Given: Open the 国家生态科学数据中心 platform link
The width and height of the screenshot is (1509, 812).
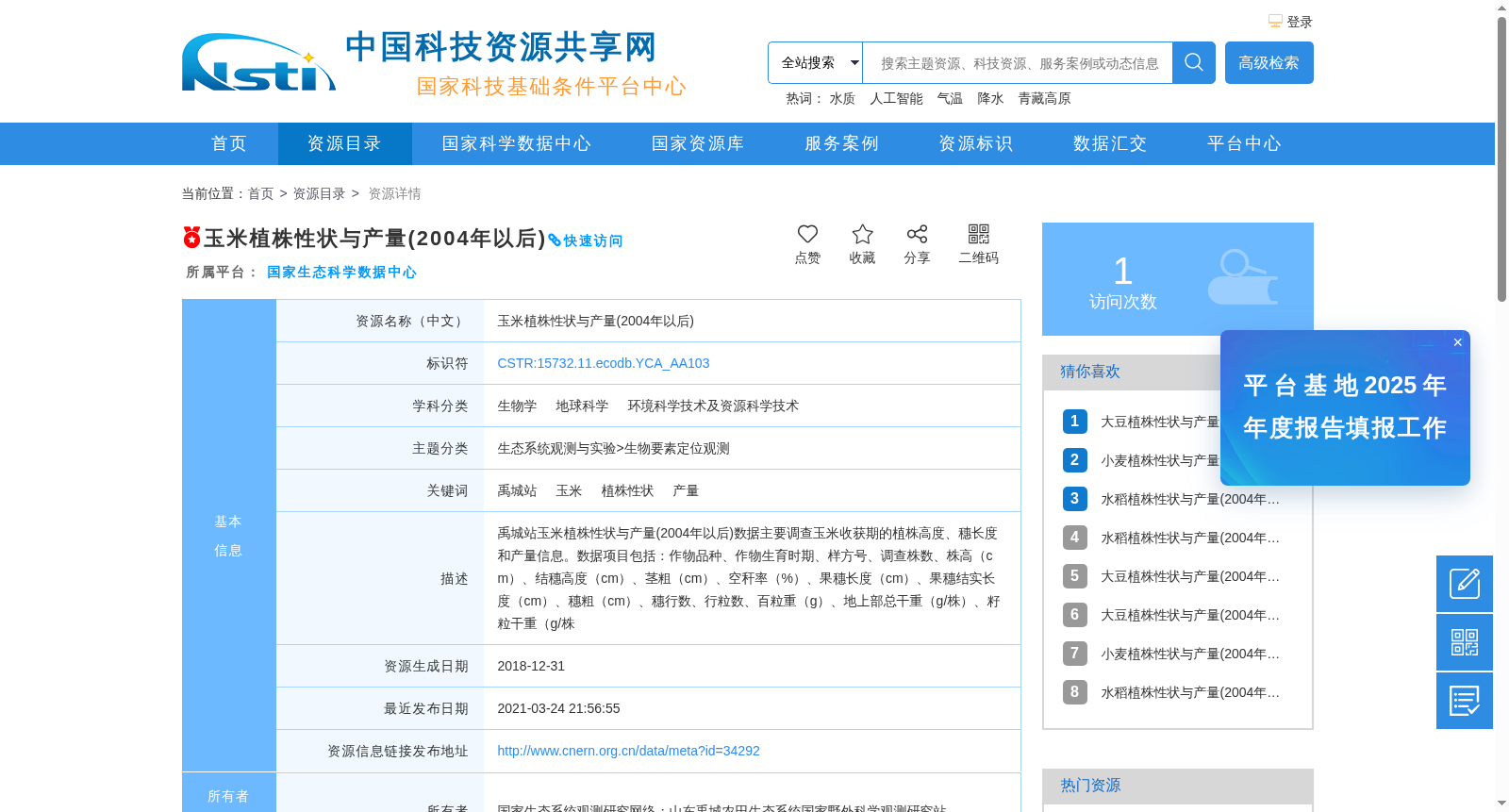Looking at the screenshot, I should (x=341, y=272).
